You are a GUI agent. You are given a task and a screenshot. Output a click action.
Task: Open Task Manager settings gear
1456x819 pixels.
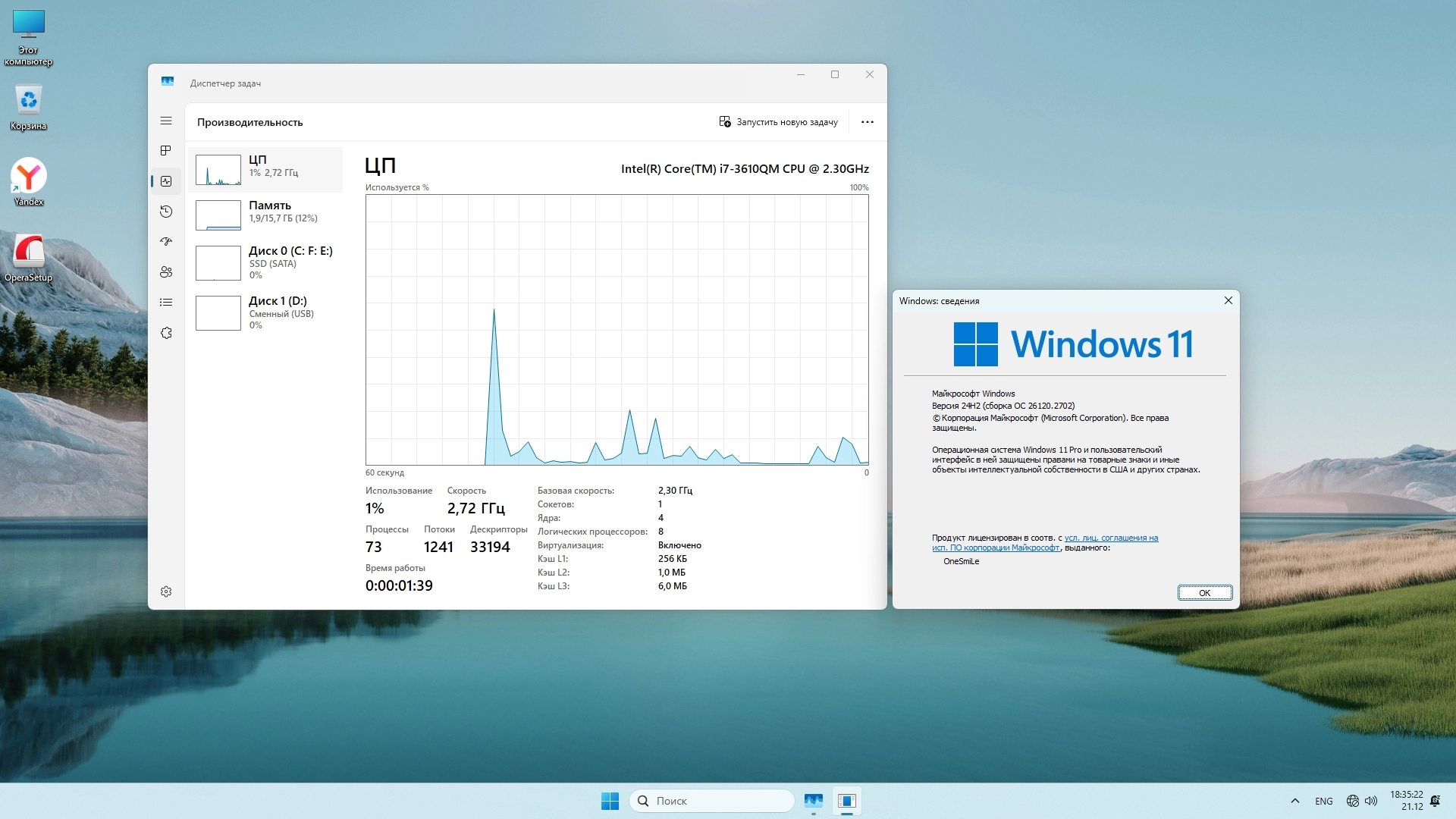point(166,591)
